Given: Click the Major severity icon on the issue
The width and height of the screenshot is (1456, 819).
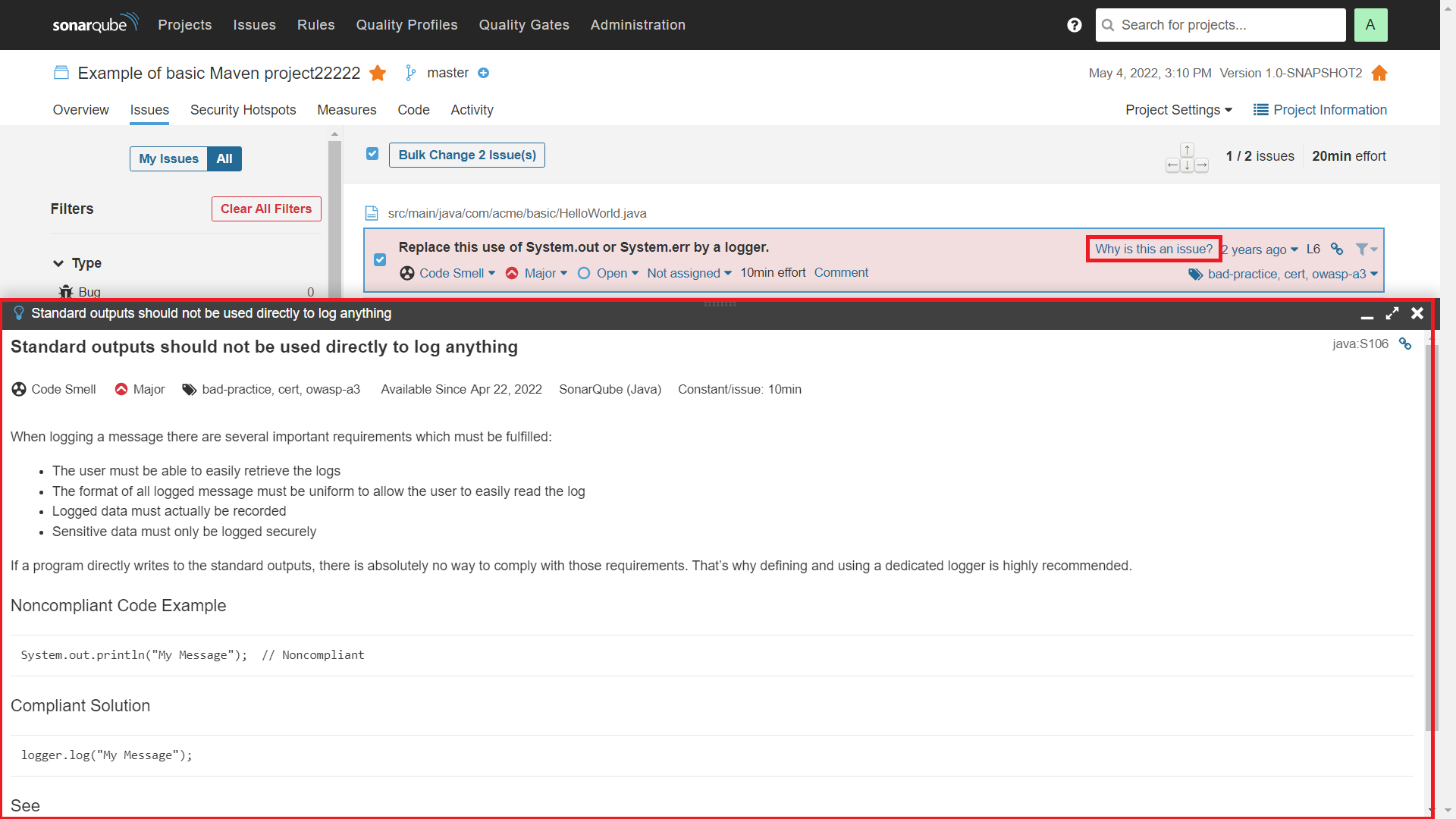Looking at the screenshot, I should coord(512,273).
